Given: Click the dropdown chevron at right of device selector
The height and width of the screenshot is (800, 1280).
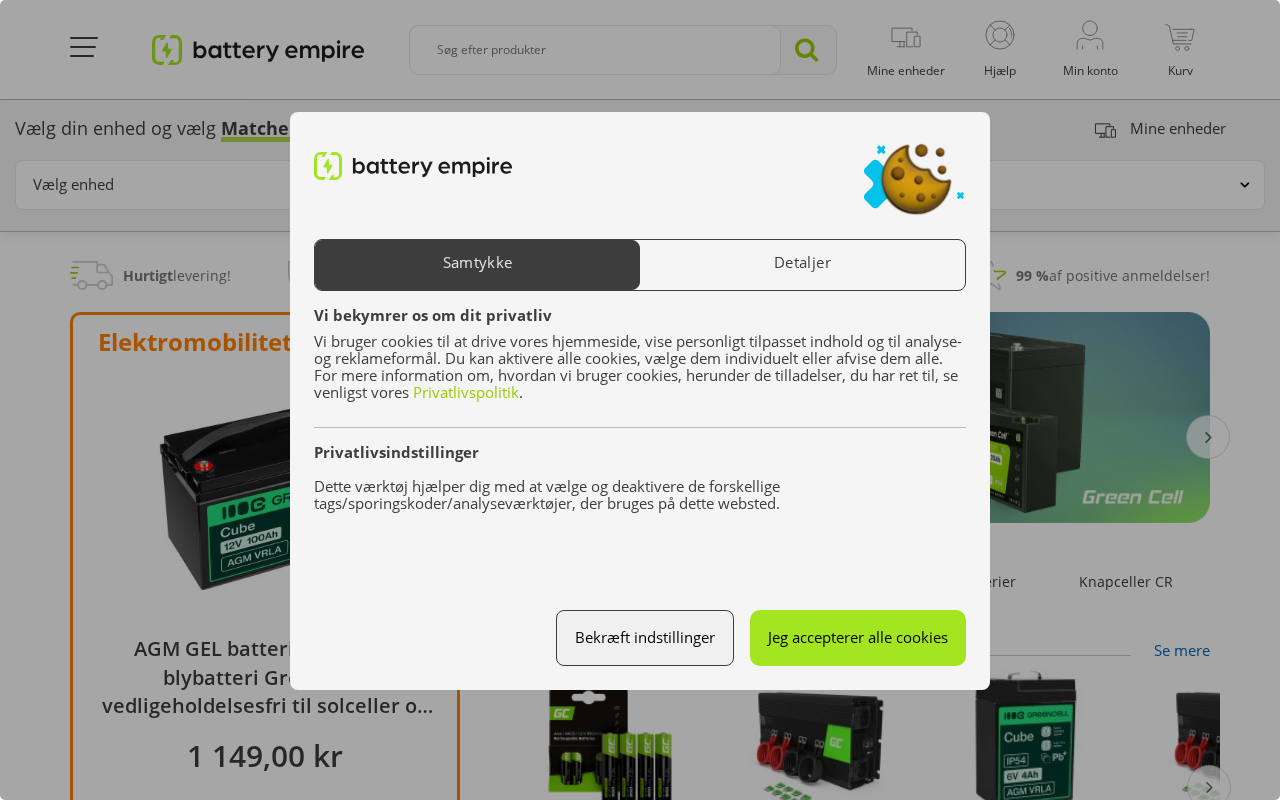Looking at the screenshot, I should click(1245, 185).
